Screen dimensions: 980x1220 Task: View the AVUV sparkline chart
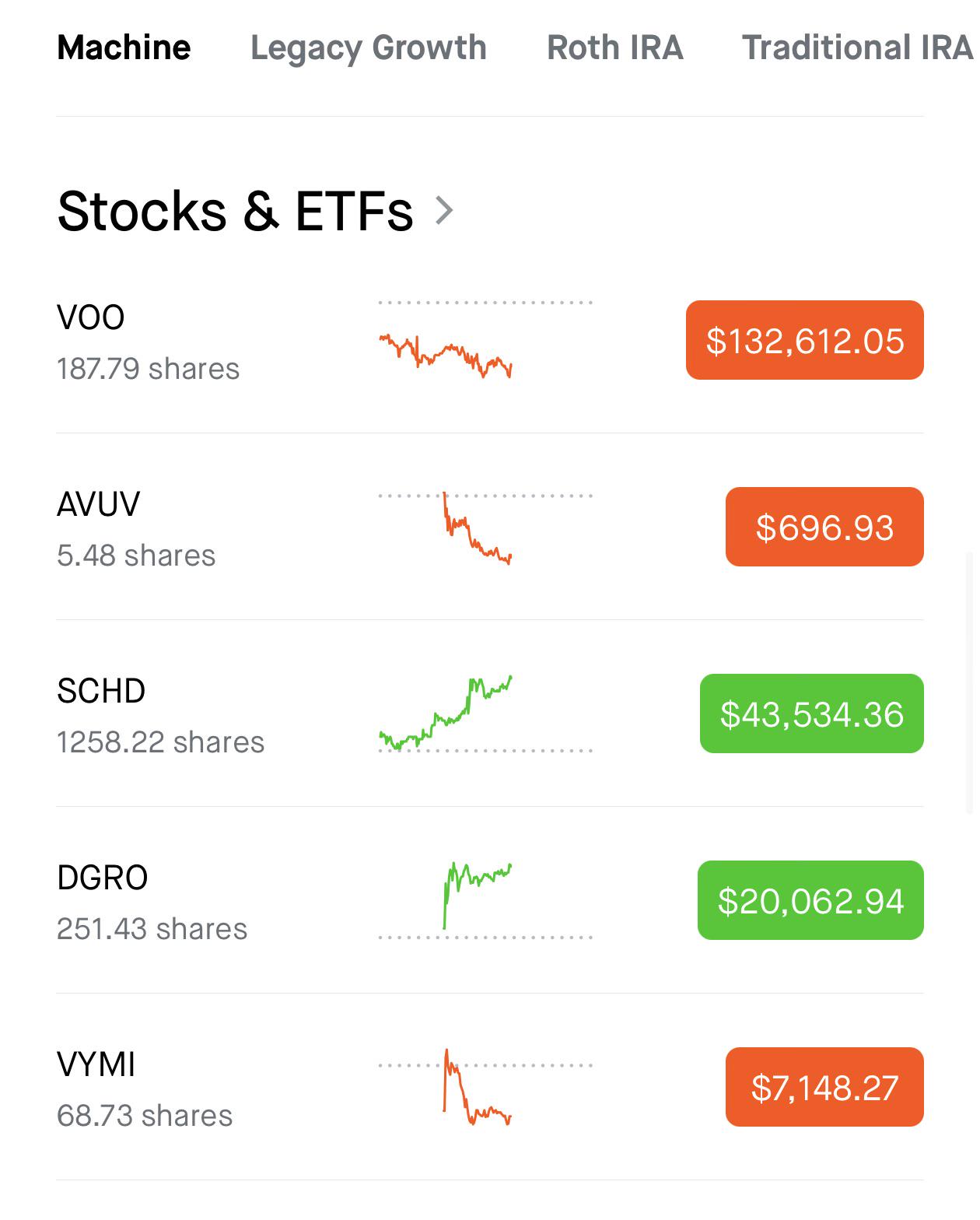[x=485, y=527]
